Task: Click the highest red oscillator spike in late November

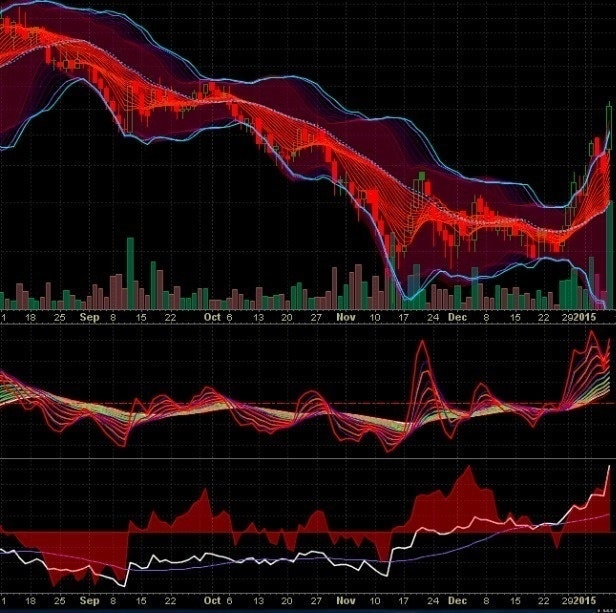Action: tap(422, 345)
